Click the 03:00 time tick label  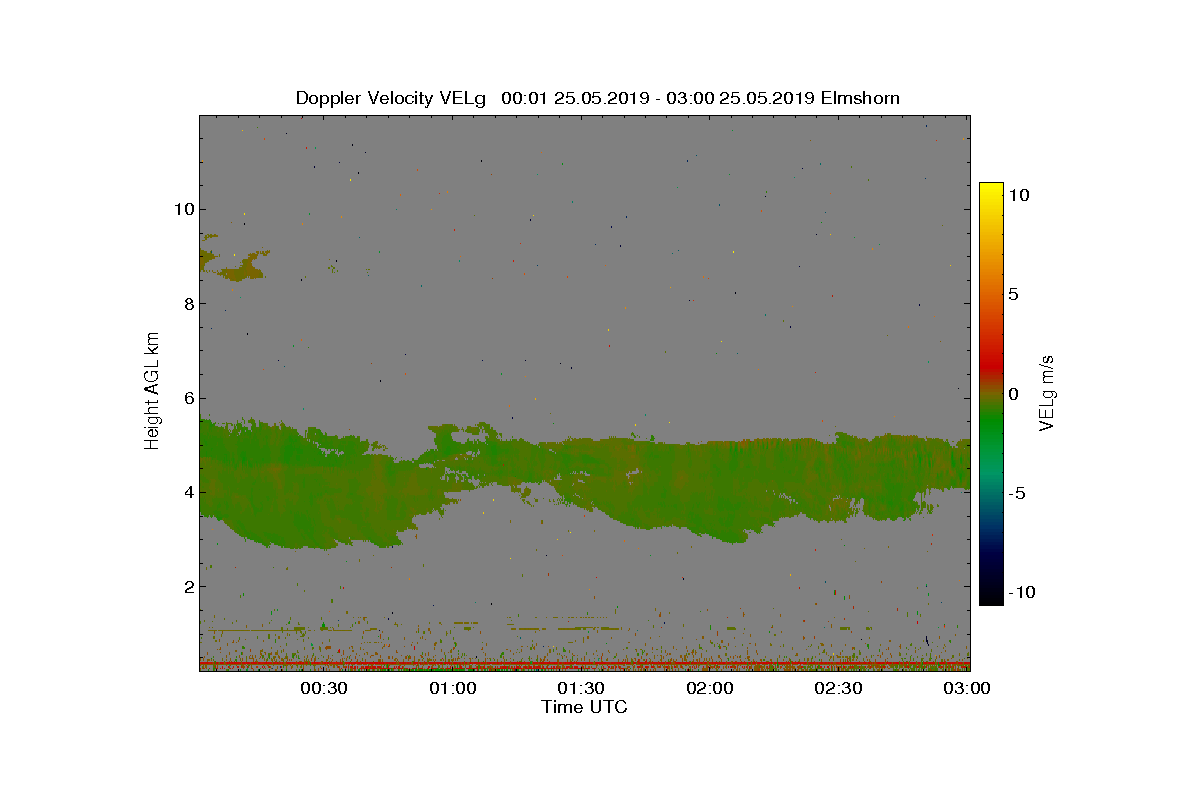pyautogui.click(x=967, y=688)
